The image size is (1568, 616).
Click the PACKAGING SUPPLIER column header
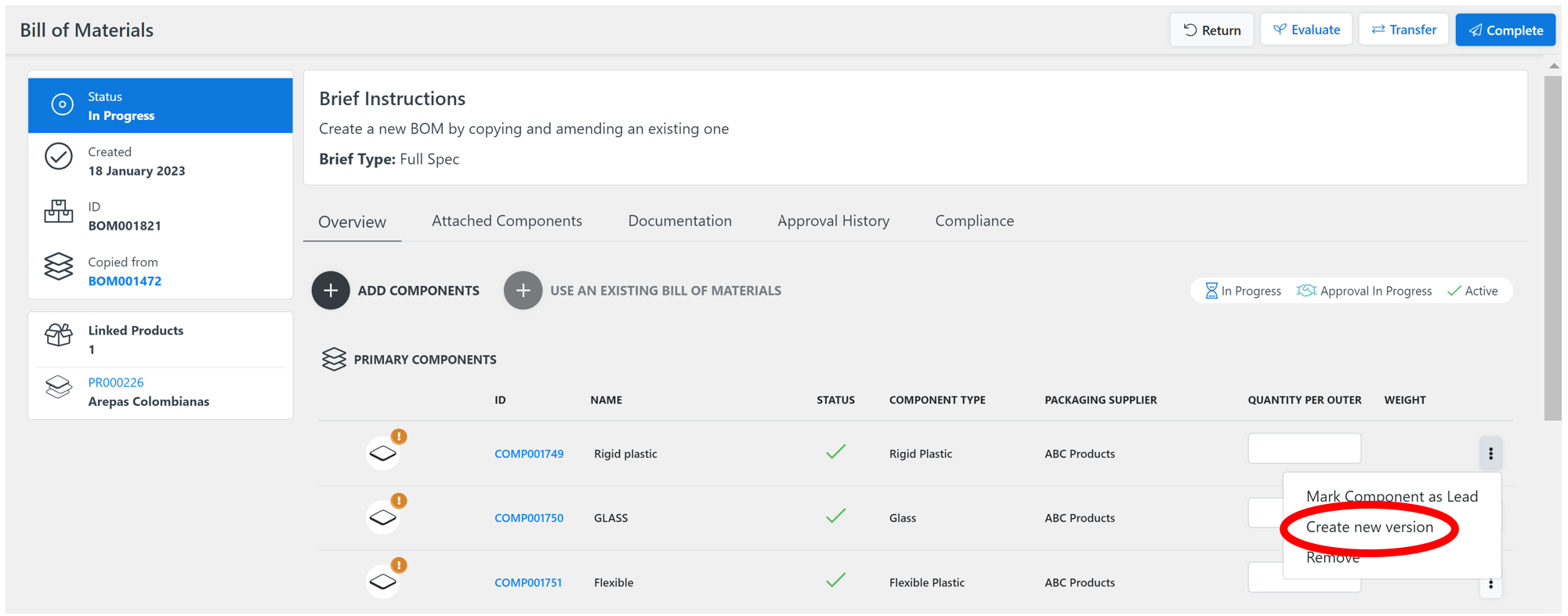coord(1100,400)
